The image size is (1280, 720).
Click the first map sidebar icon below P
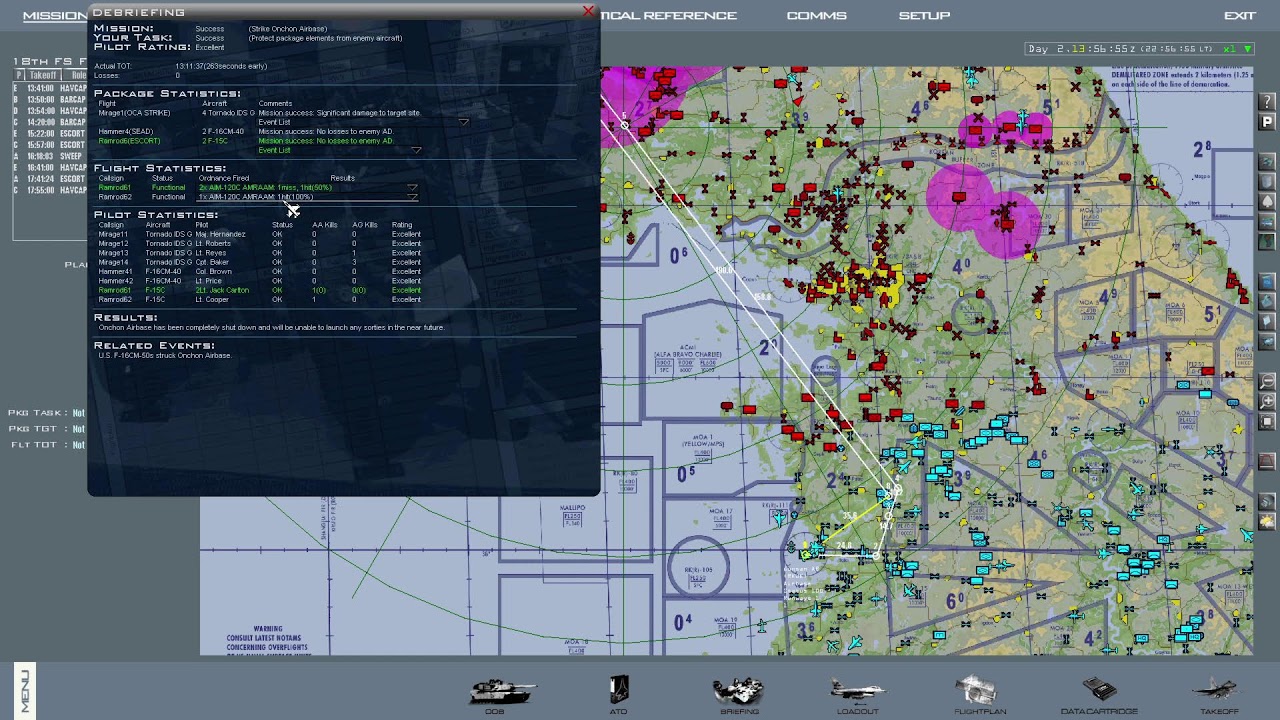[x=1267, y=161]
